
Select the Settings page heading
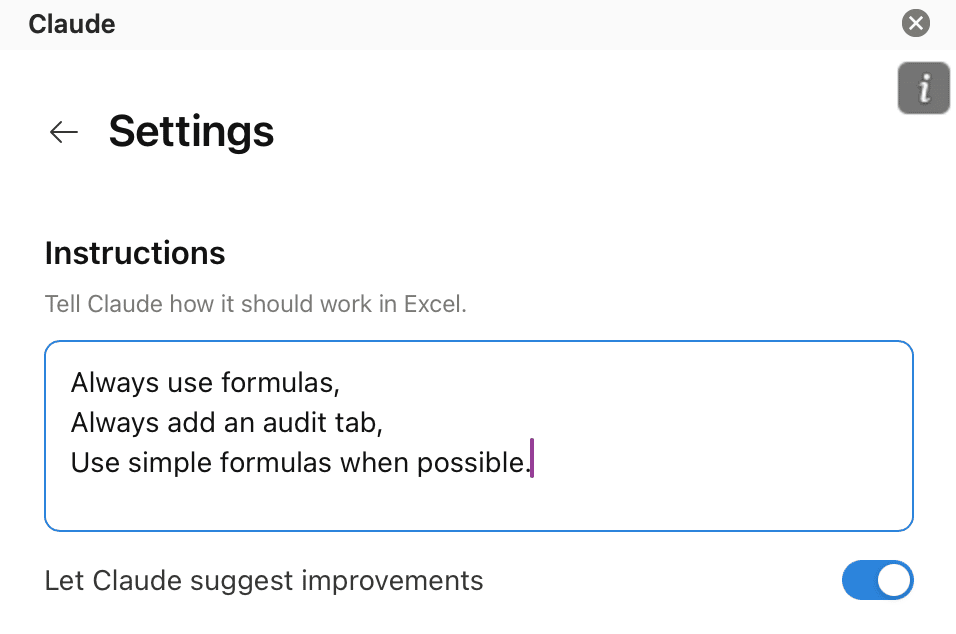(191, 132)
